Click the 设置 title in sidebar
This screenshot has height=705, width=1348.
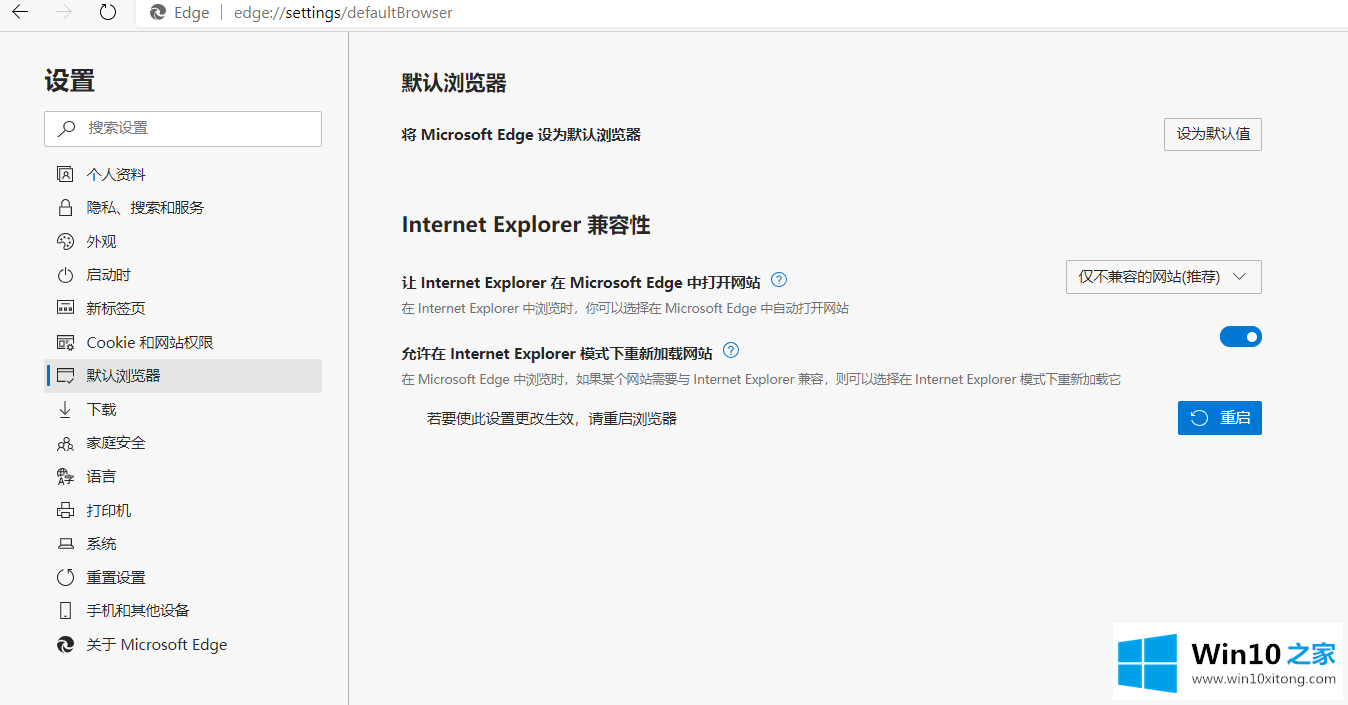[x=70, y=81]
